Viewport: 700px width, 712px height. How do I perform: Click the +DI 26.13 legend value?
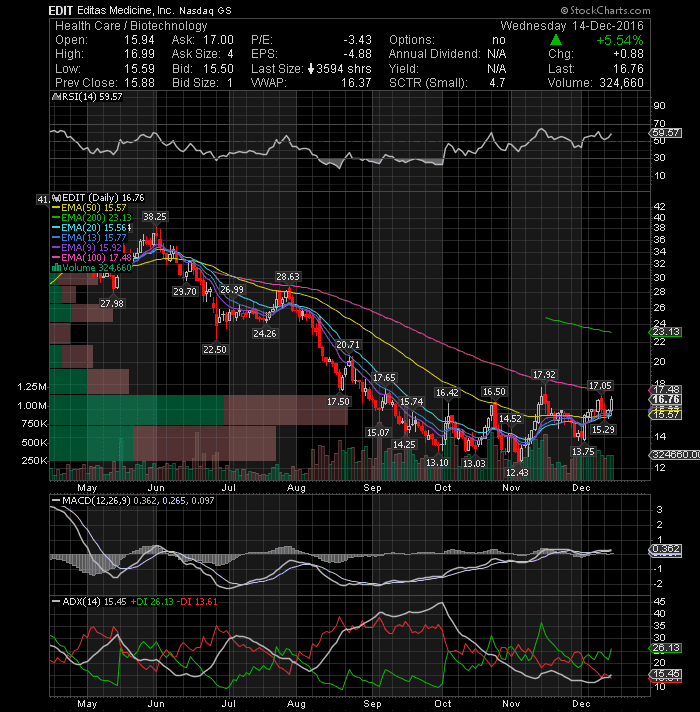(x=152, y=602)
